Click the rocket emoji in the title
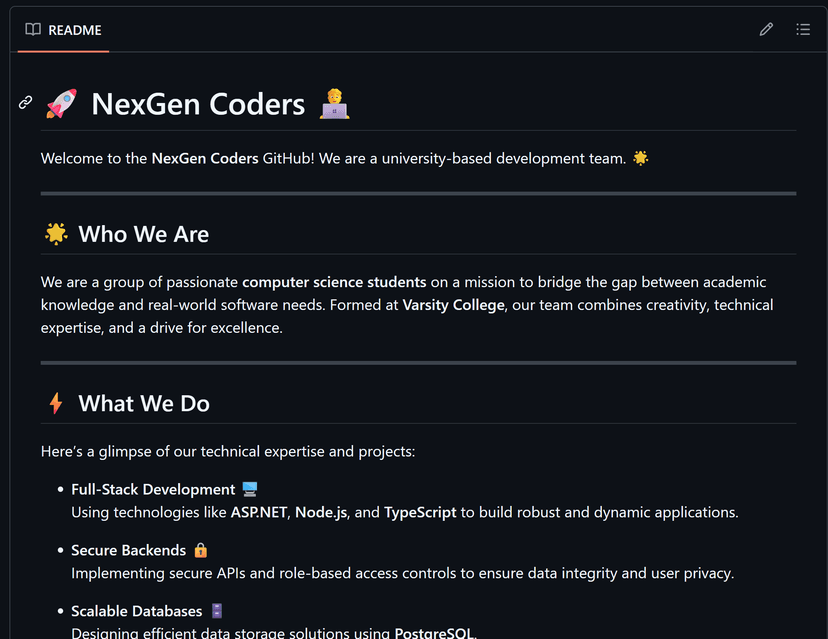This screenshot has height=639, width=828. pos(61,103)
